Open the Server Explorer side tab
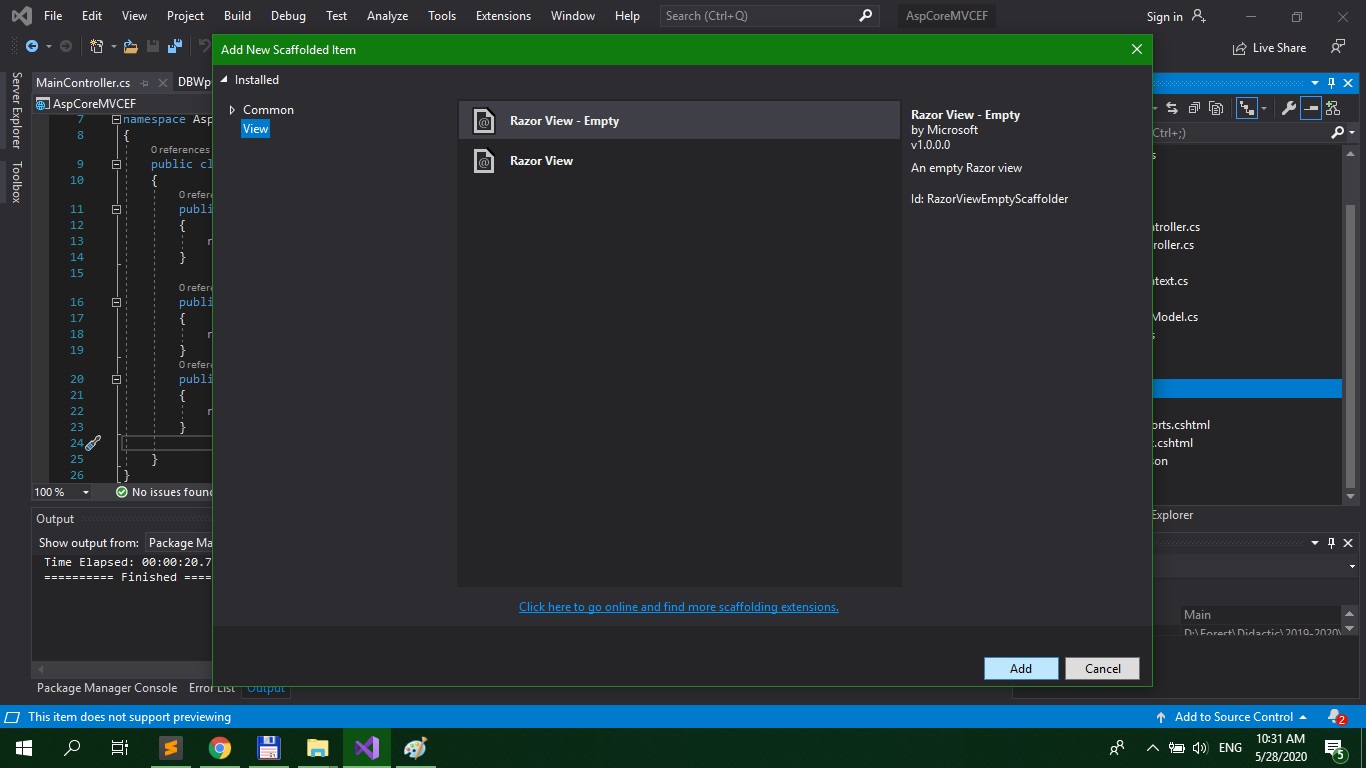The height and width of the screenshot is (768, 1366). (x=16, y=110)
